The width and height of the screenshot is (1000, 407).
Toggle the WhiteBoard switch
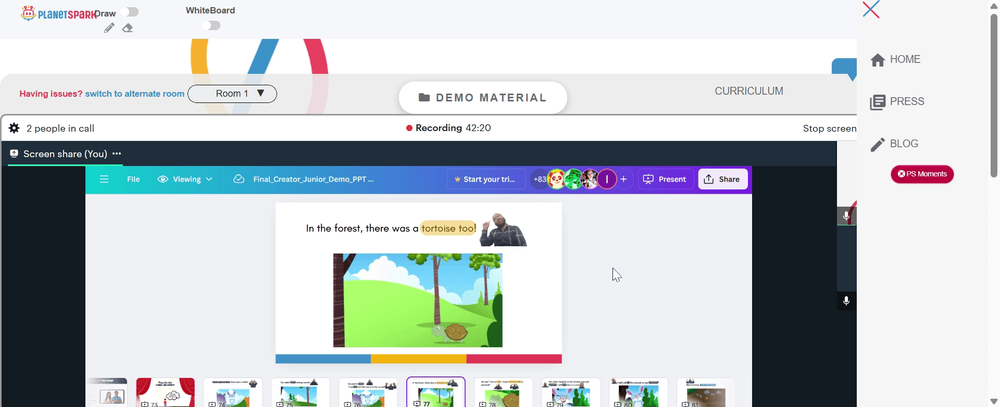[x=211, y=26]
